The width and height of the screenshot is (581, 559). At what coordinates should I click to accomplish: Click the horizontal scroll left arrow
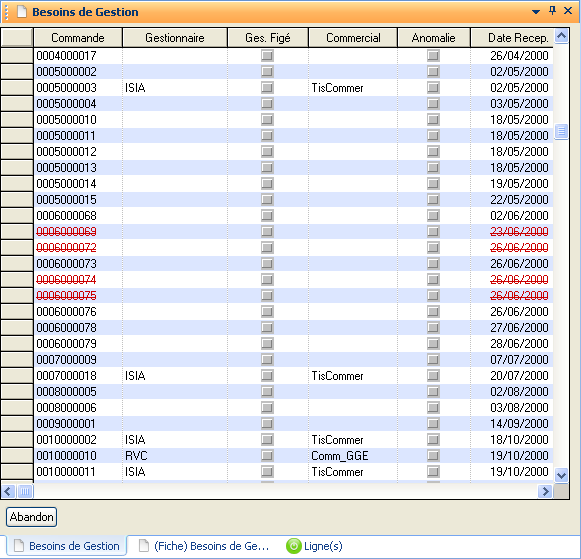point(8,492)
